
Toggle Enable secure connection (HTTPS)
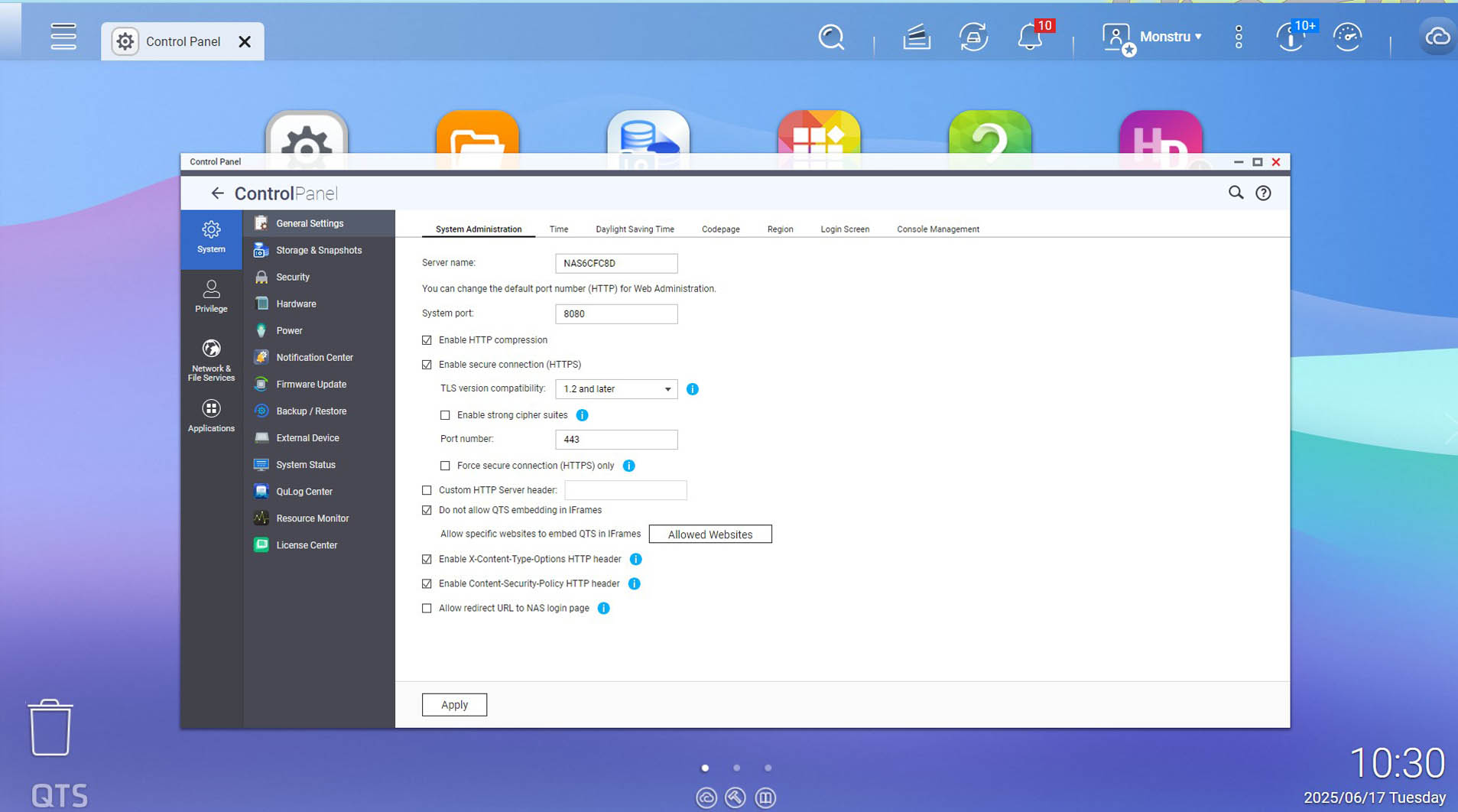[x=427, y=365]
